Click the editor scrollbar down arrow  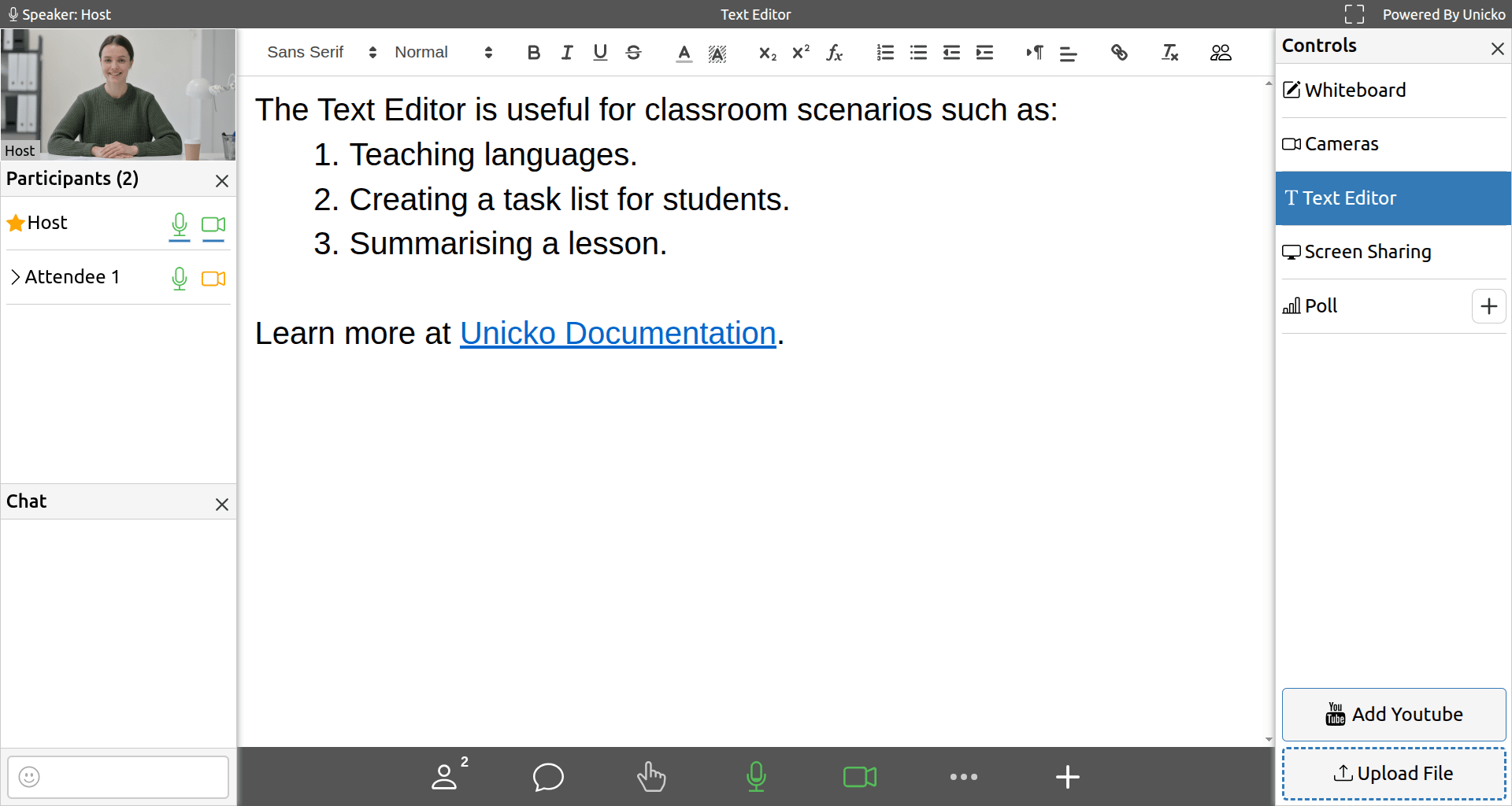1268,739
